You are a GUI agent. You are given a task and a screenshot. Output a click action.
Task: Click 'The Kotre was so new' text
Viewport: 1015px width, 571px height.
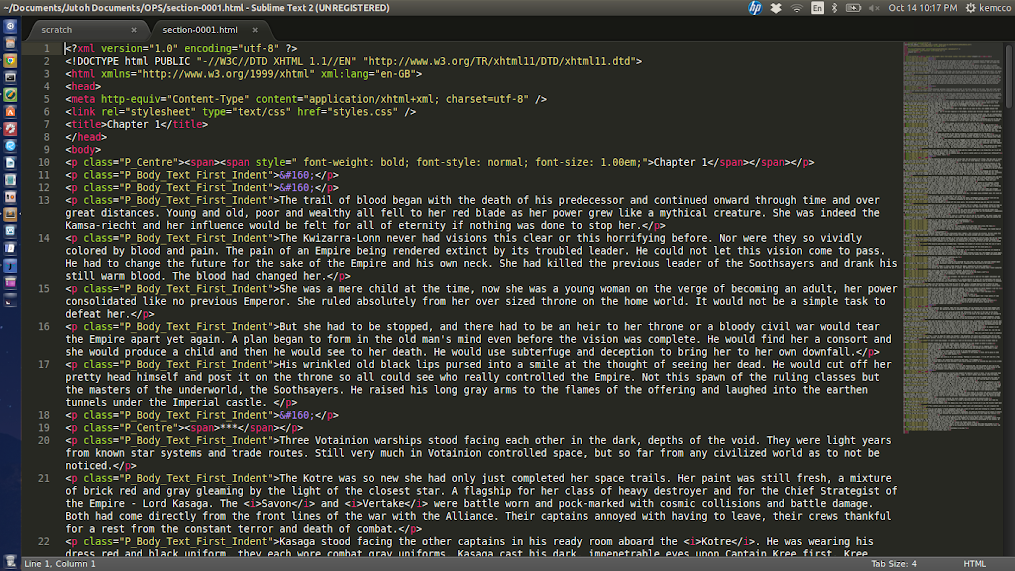[339, 478]
